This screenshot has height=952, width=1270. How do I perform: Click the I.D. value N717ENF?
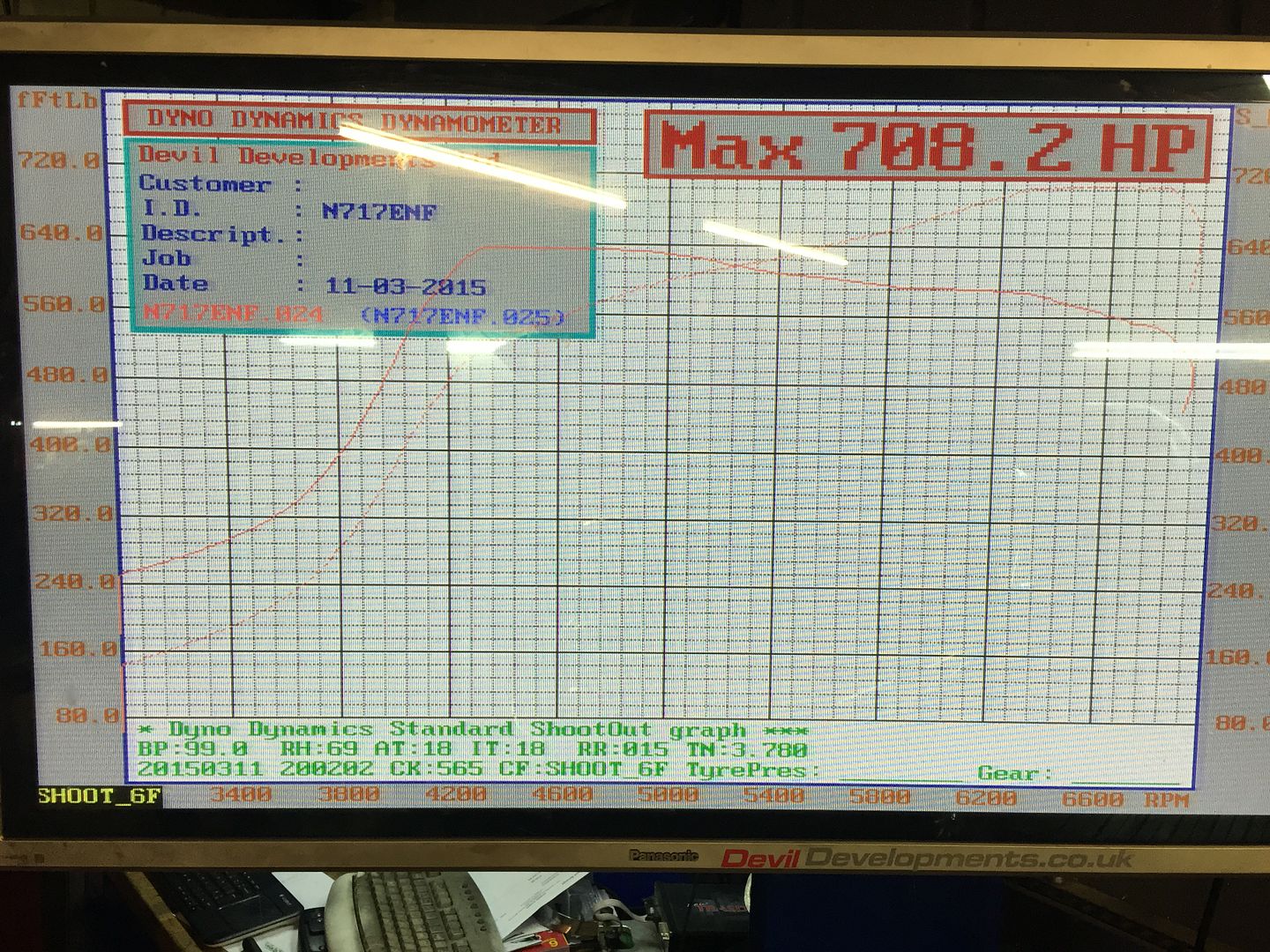(x=379, y=212)
